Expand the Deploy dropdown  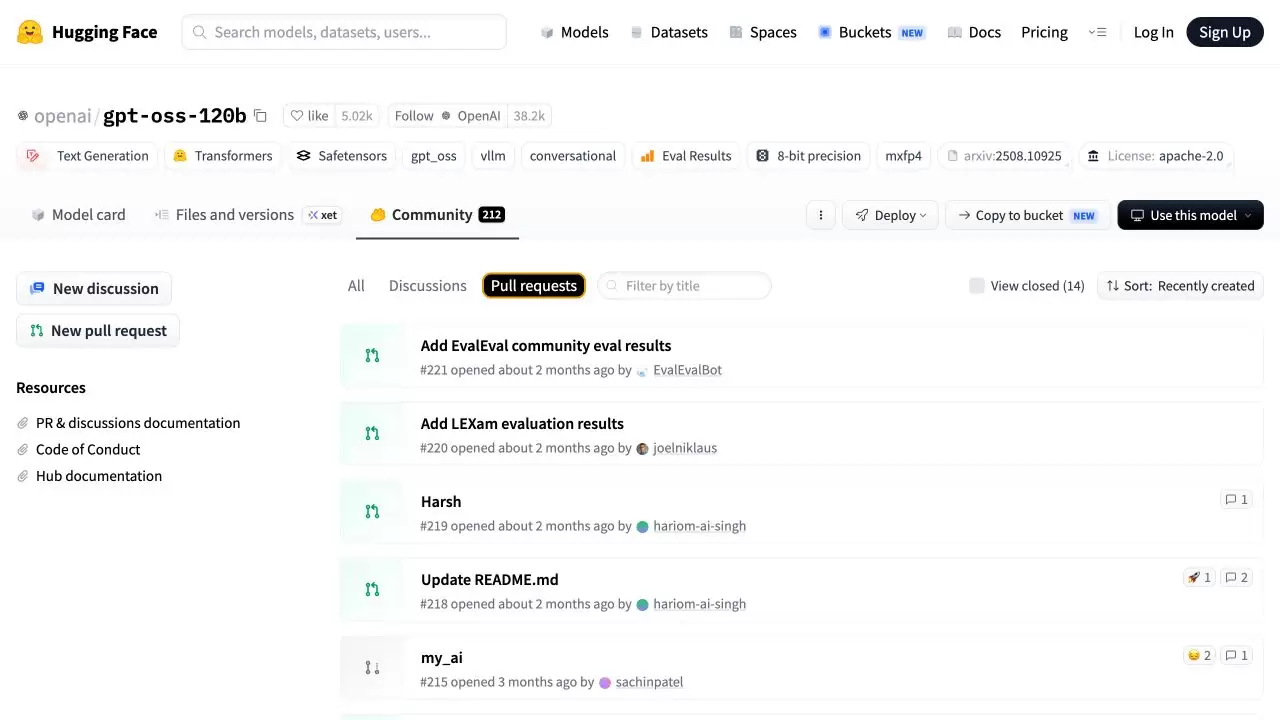pos(890,215)
